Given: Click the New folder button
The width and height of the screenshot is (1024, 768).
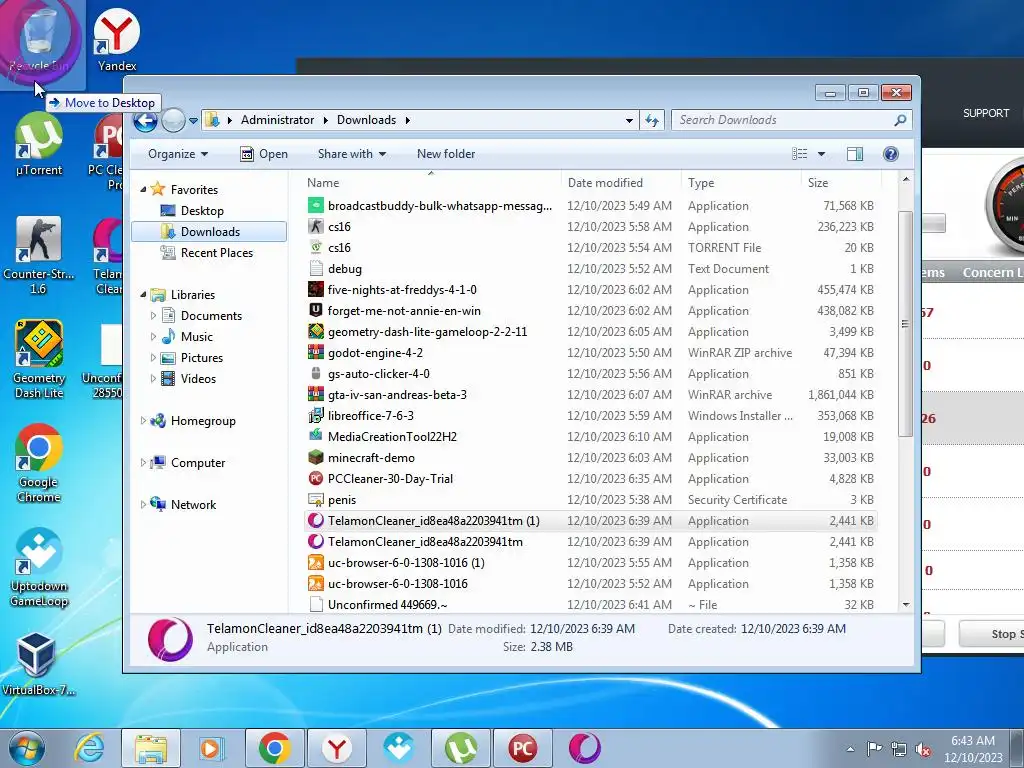Looking at the screenshot, I should (446, 154).
